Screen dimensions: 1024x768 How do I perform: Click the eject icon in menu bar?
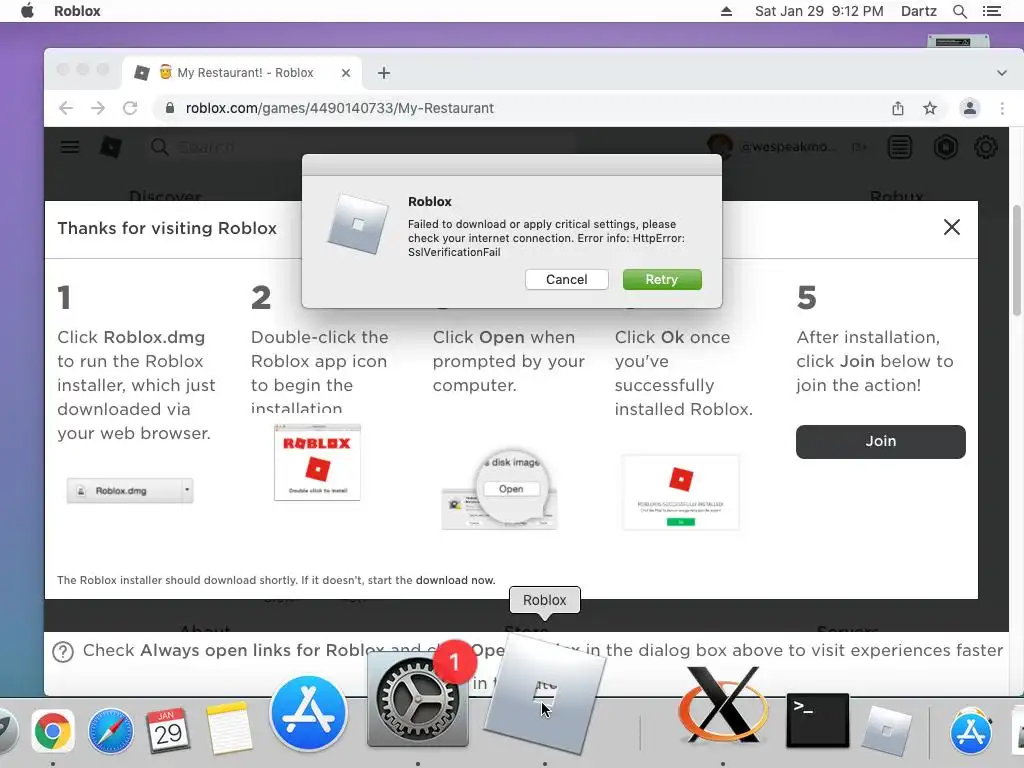coord(726,11)
